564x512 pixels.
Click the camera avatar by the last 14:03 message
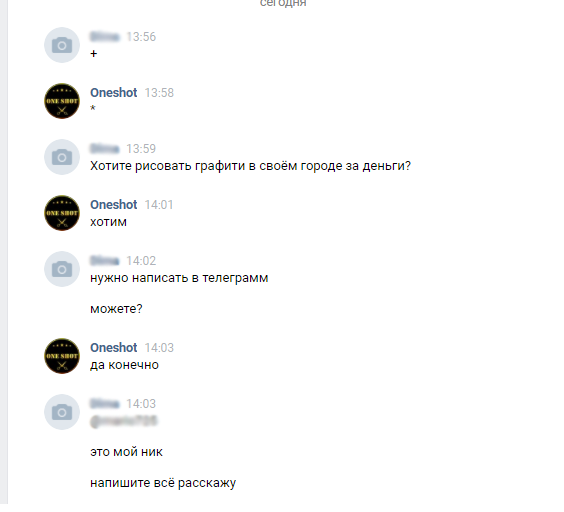[x=62, y=412]
